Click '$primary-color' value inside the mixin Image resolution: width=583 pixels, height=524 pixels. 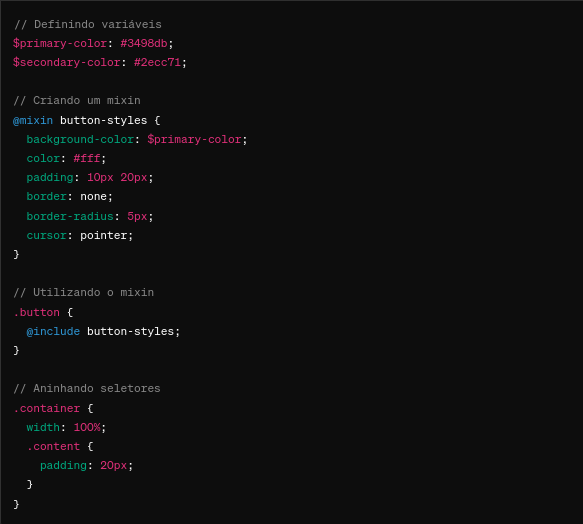[194, 139]
